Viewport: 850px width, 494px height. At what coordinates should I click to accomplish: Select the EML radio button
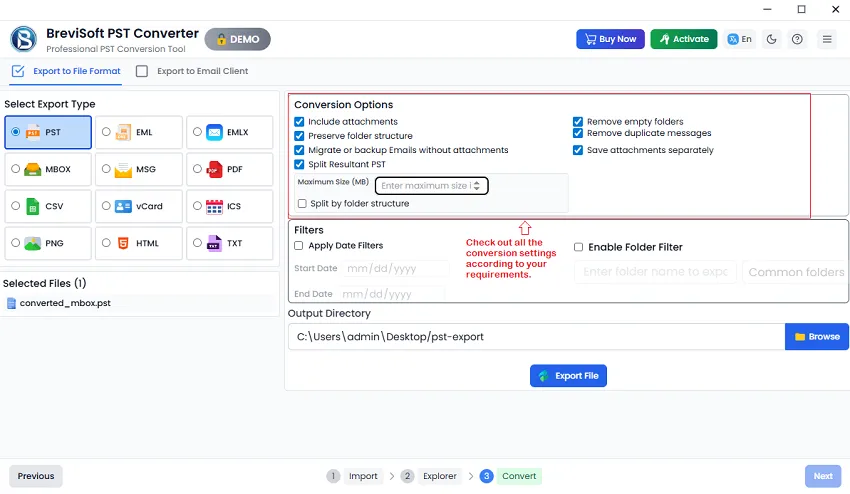[x=106, y=132]
